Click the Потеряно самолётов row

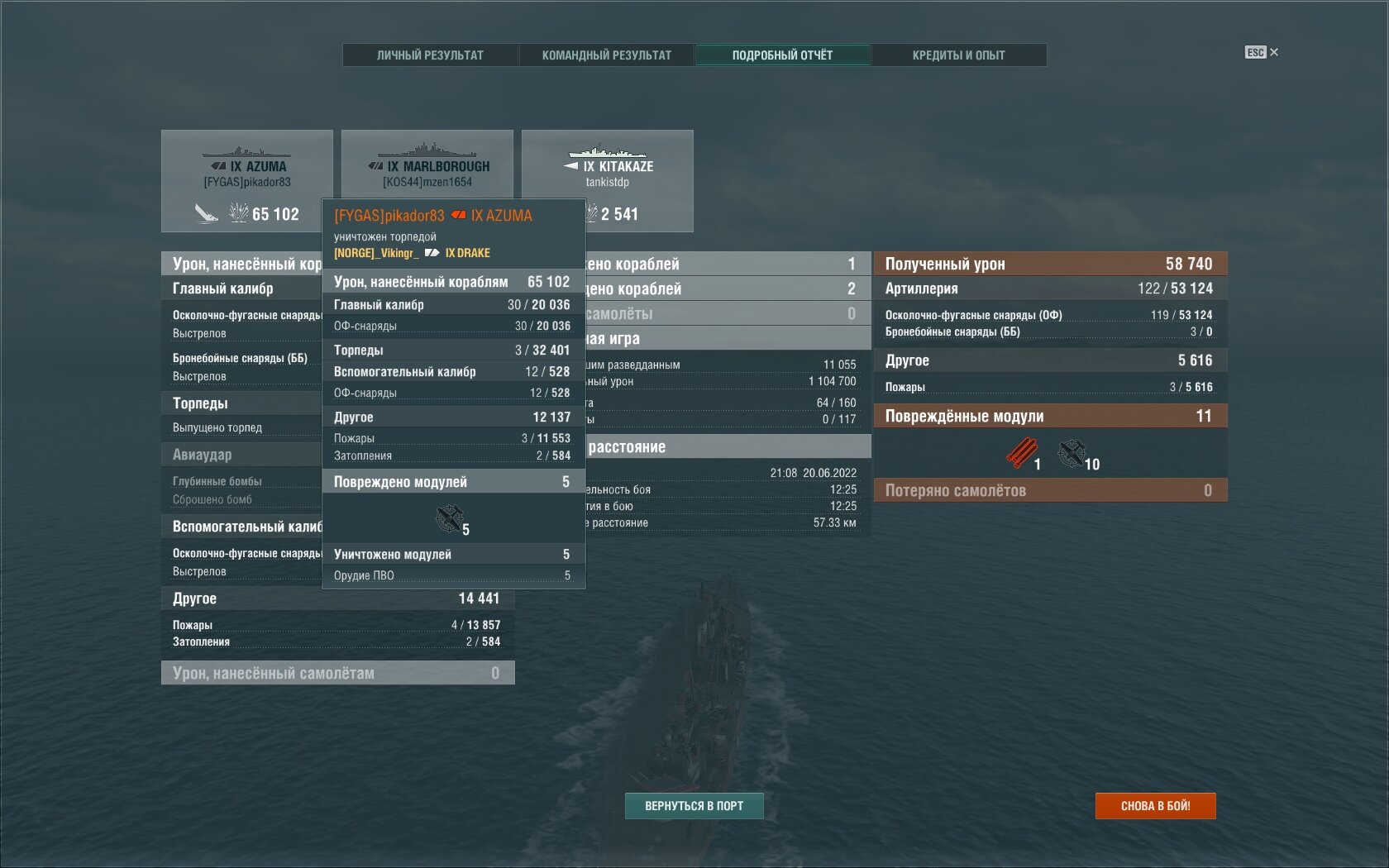pyautogui.click(x=1050, y=490)
